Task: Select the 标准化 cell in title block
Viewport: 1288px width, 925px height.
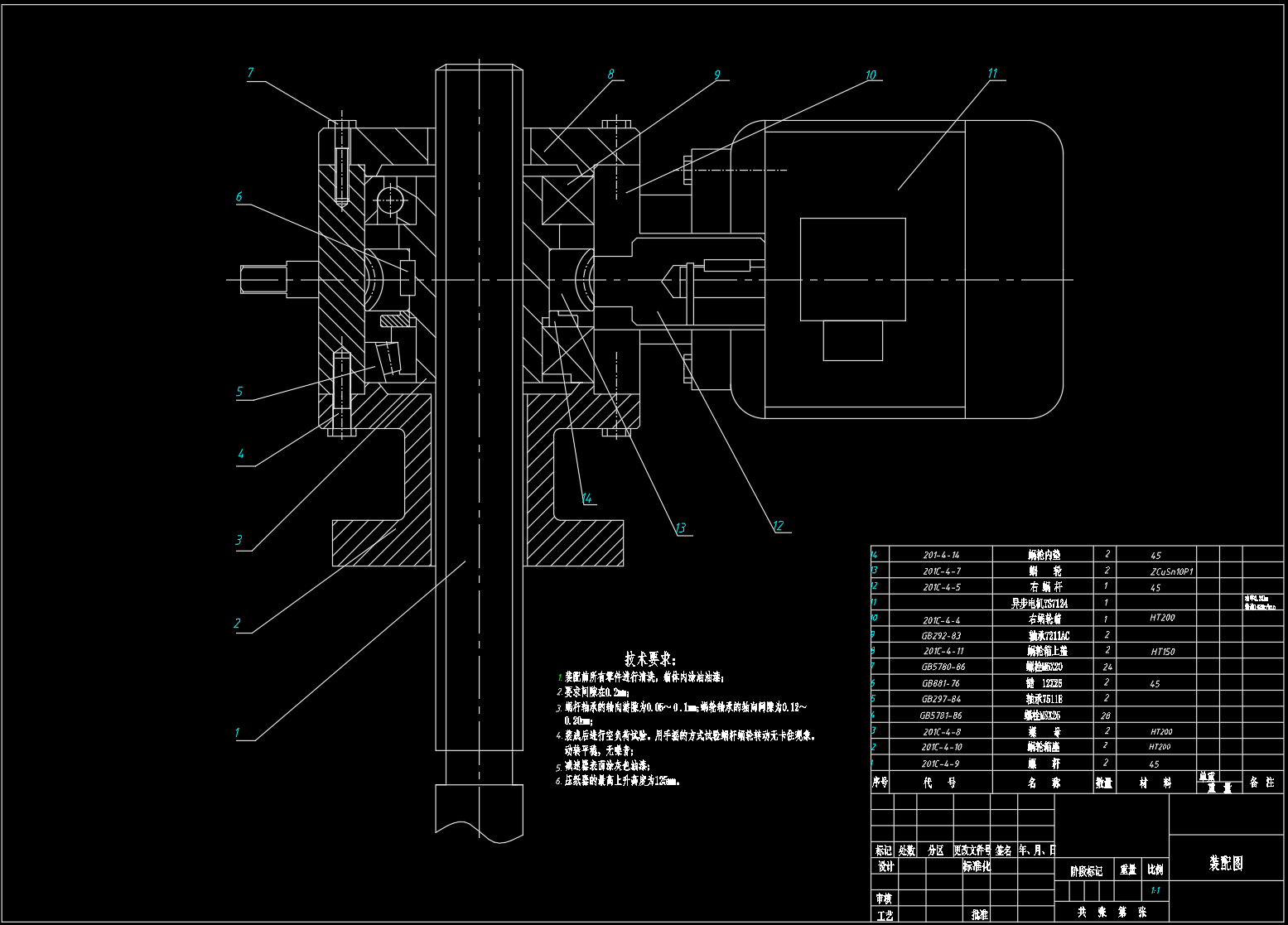Action: (x=977, y=865)
